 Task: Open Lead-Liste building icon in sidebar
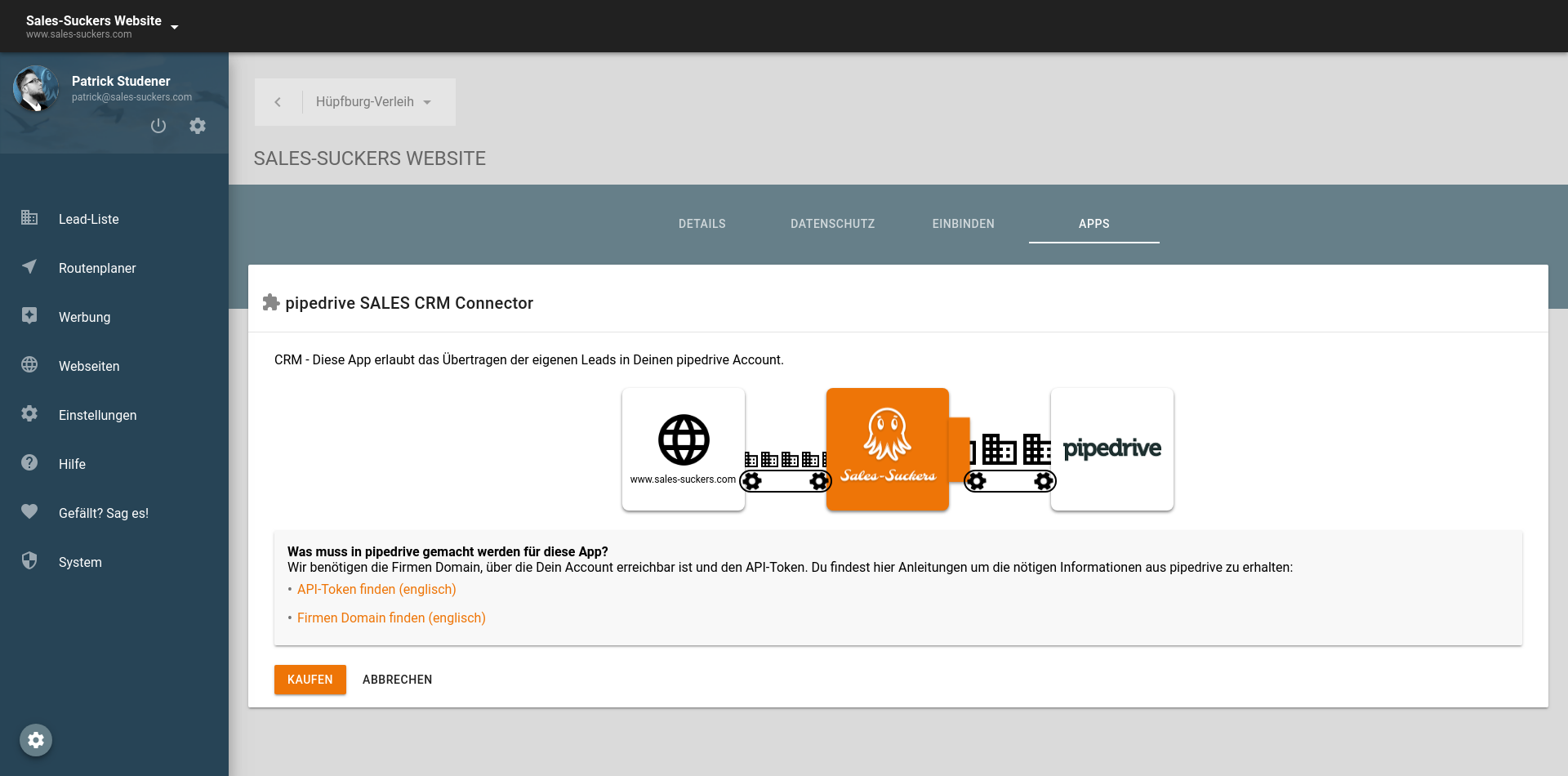[x=29, y=217]
